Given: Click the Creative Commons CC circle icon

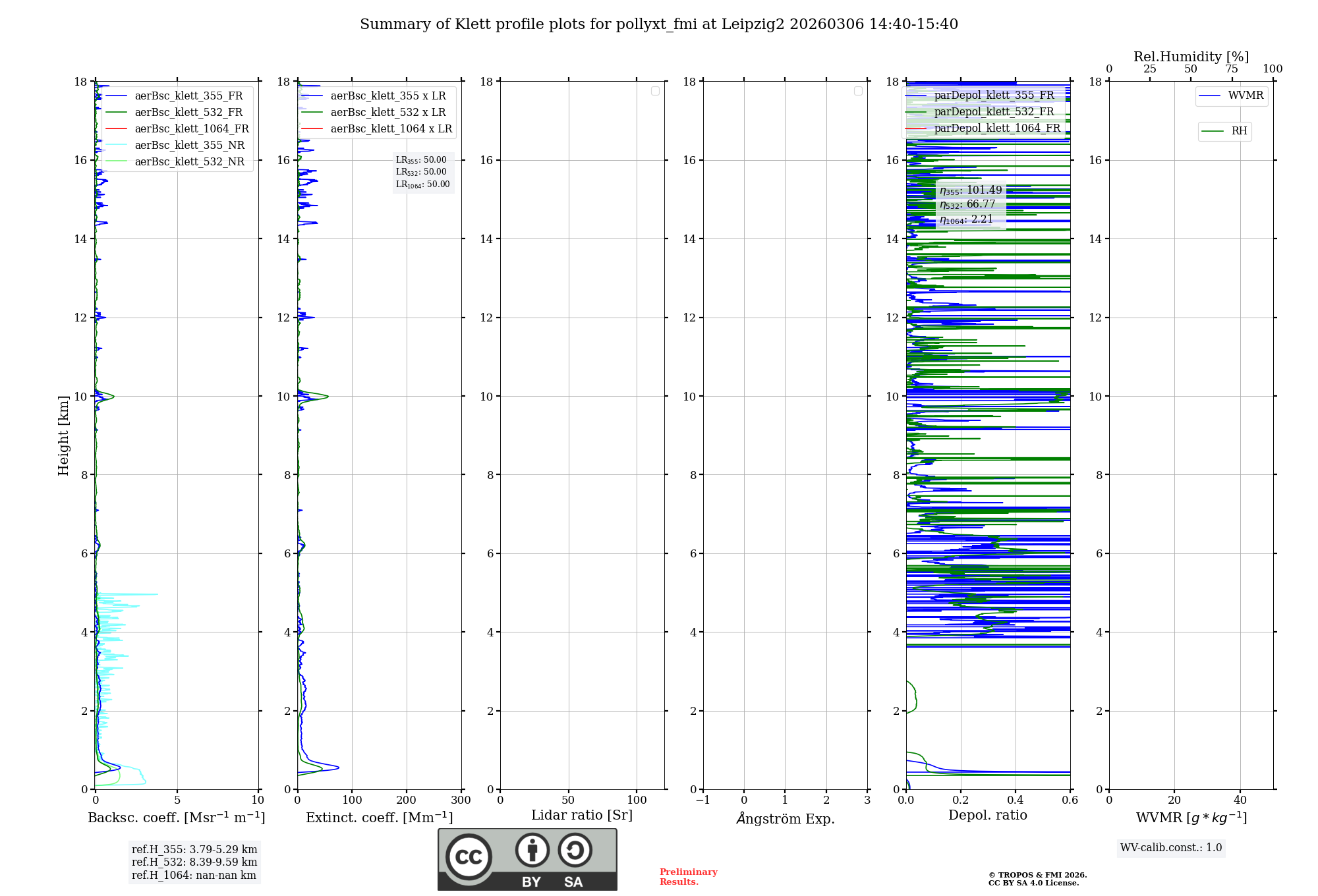Looking at the screenshot, I should click(x=469, y=856).
